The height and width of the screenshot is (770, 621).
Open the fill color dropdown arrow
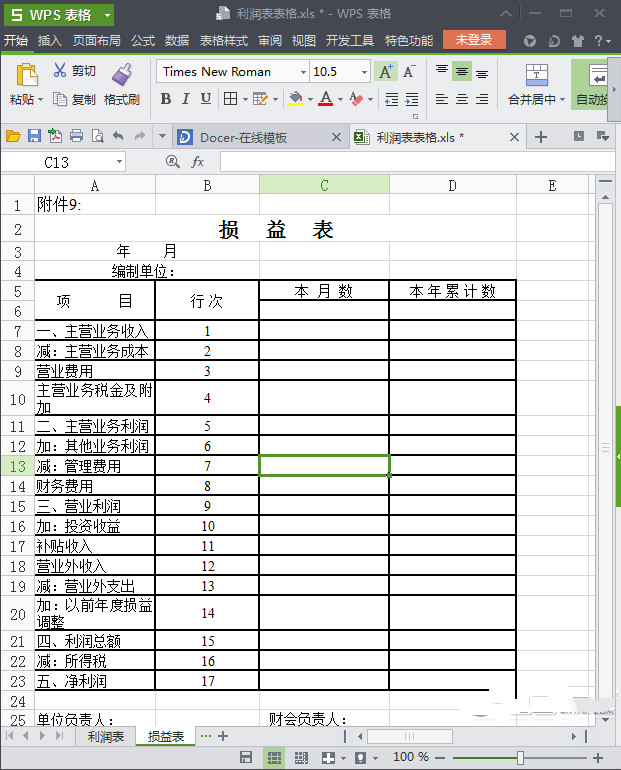point(310,100)
